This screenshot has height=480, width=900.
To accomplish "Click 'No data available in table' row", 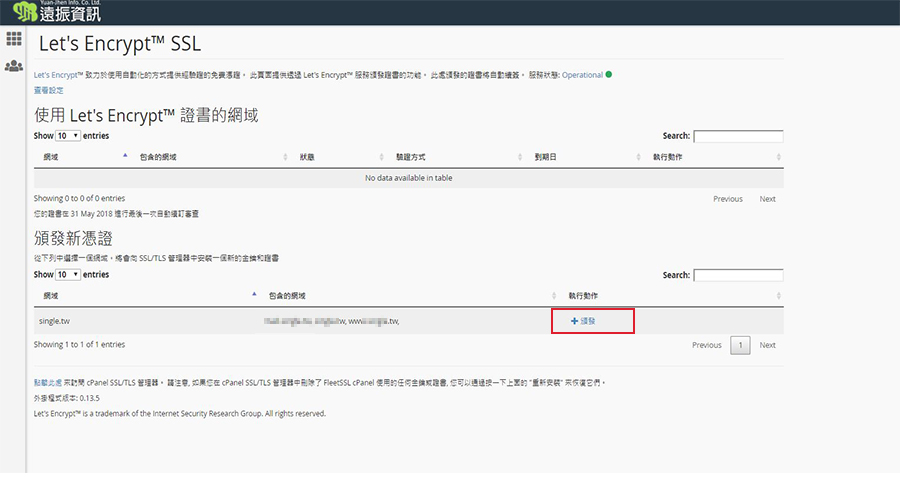I will [x=409, y=178].
